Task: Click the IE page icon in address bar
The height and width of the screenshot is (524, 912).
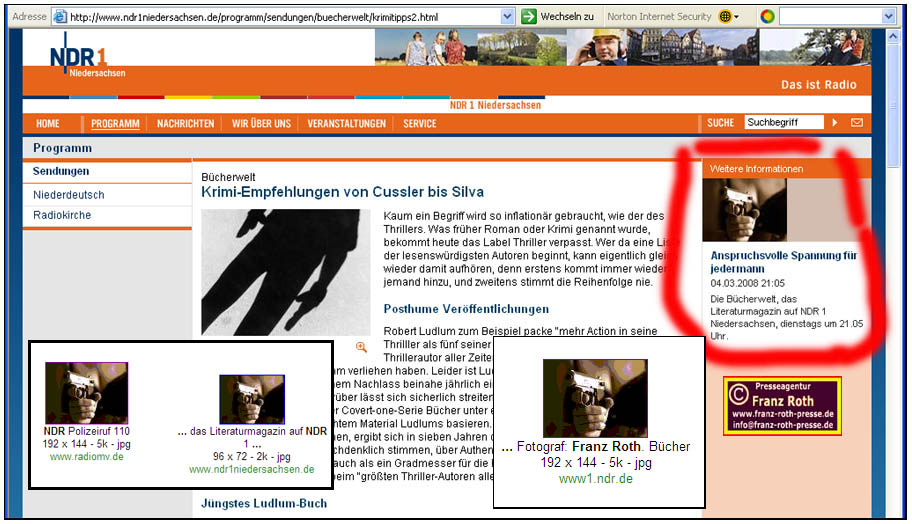Action: pos(59,17)
